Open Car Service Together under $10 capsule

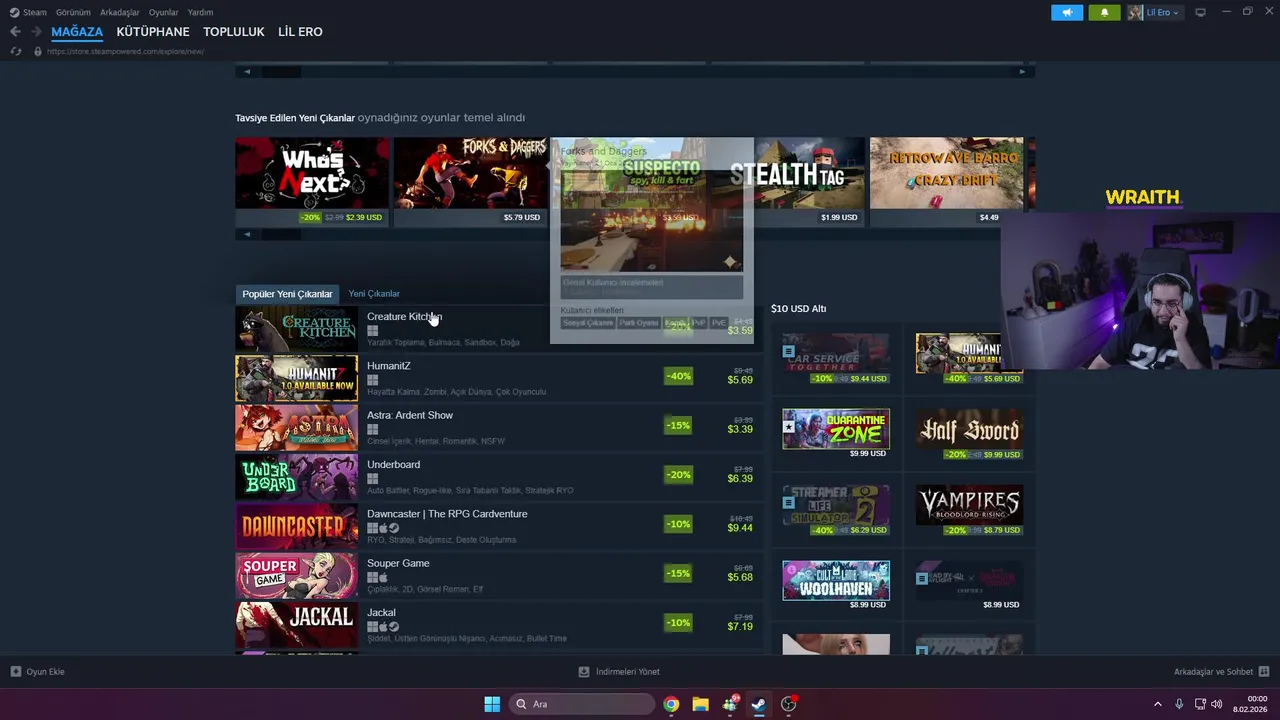(x=836, y=359)
